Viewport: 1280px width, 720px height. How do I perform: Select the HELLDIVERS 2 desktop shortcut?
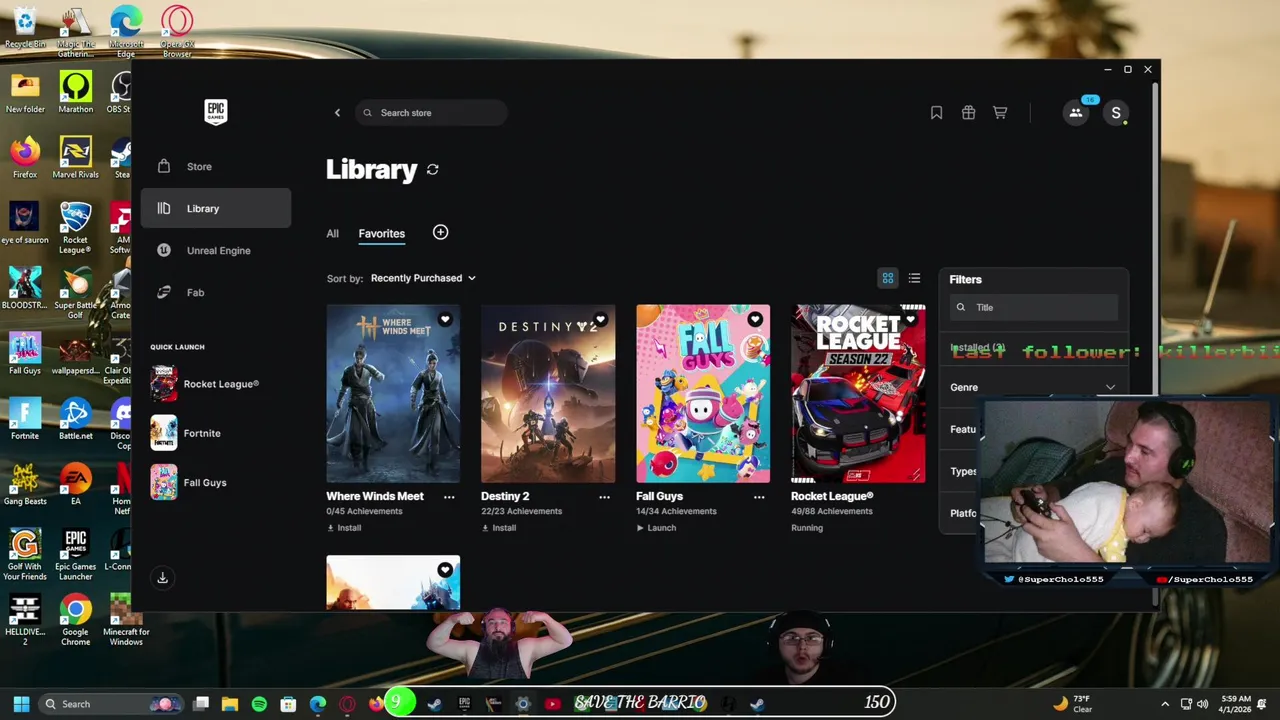coord(25,620)
